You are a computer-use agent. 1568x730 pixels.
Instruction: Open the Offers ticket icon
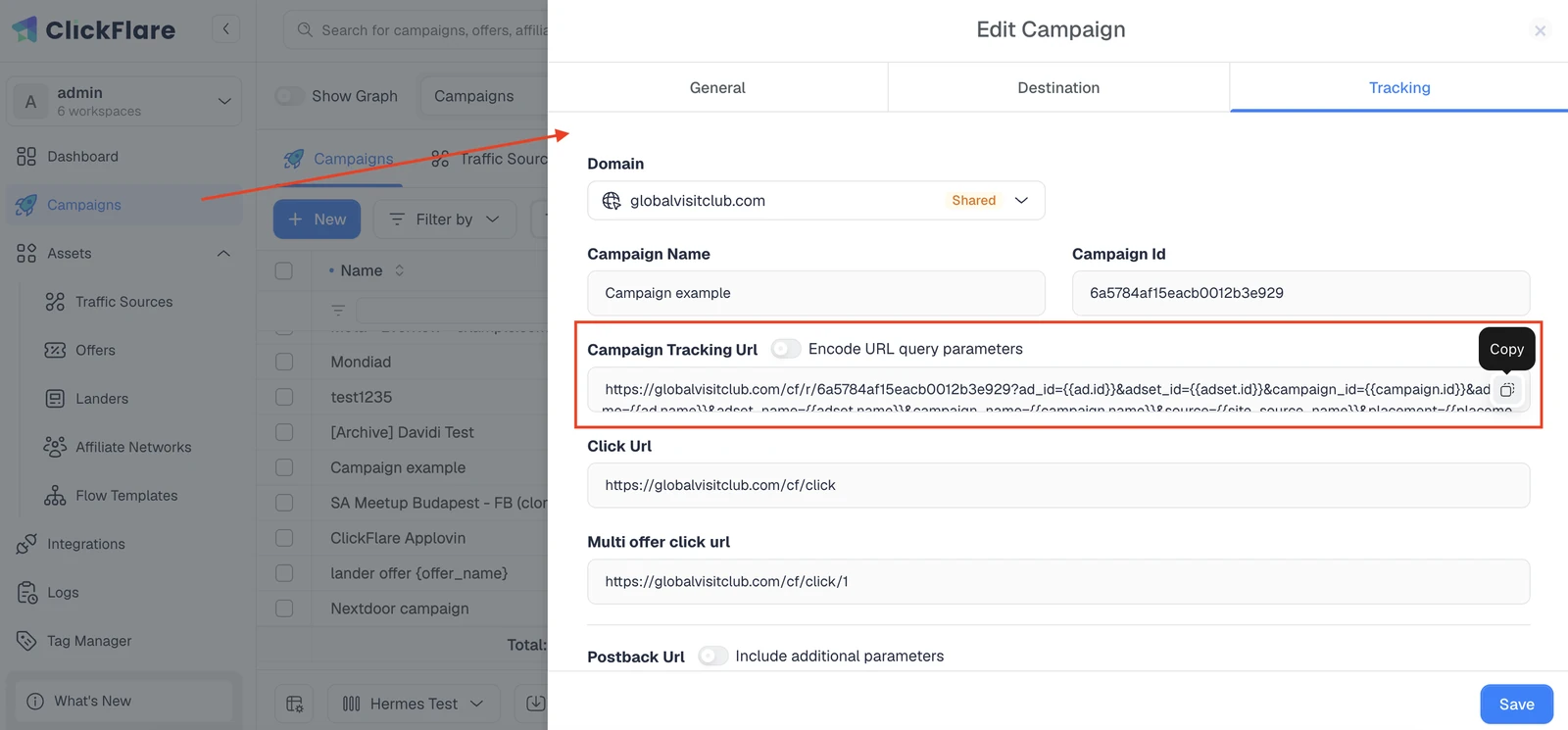pos(55,350)
